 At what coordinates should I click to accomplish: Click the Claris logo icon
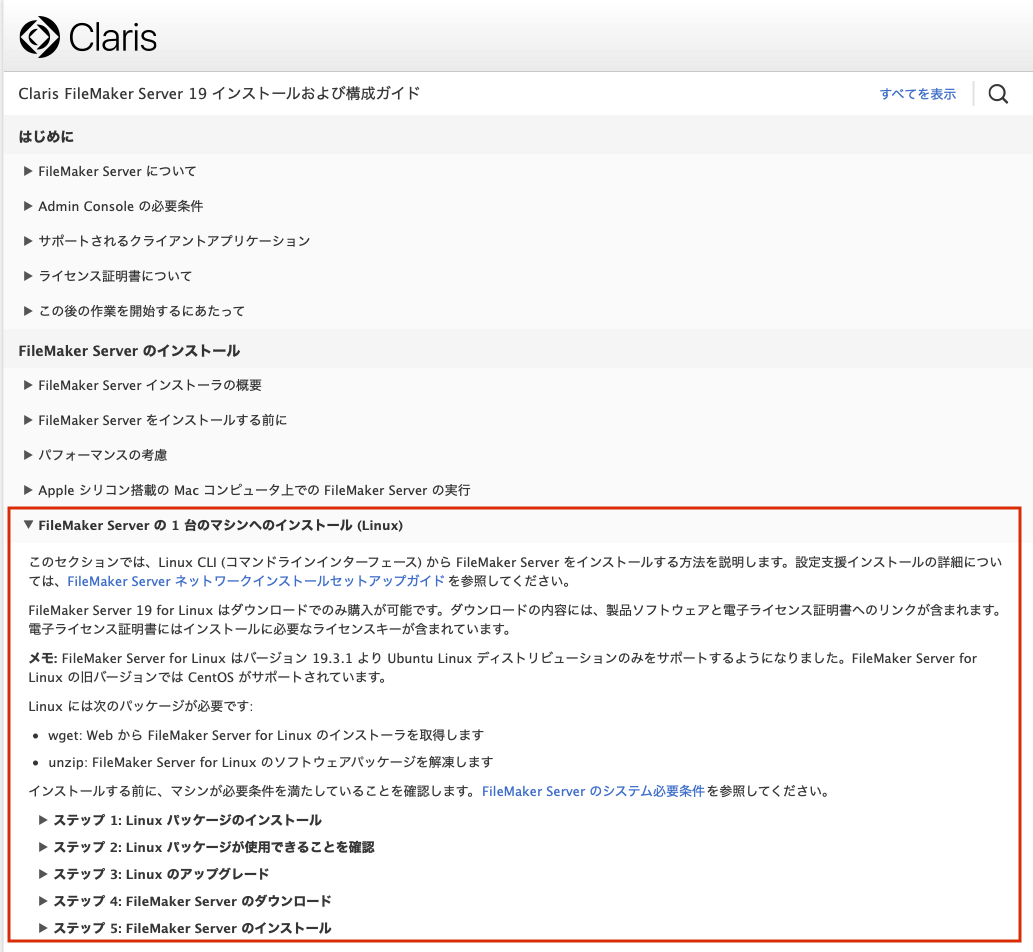point(40,38)
